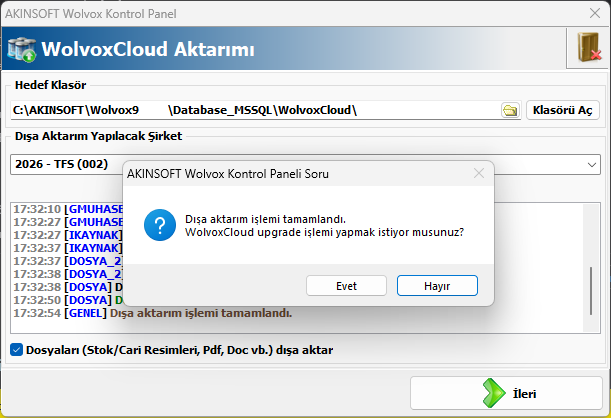Select the 17:32:37 DOSYA_2 log line
This screenshot has width=611, height=418.
(68, 261)
